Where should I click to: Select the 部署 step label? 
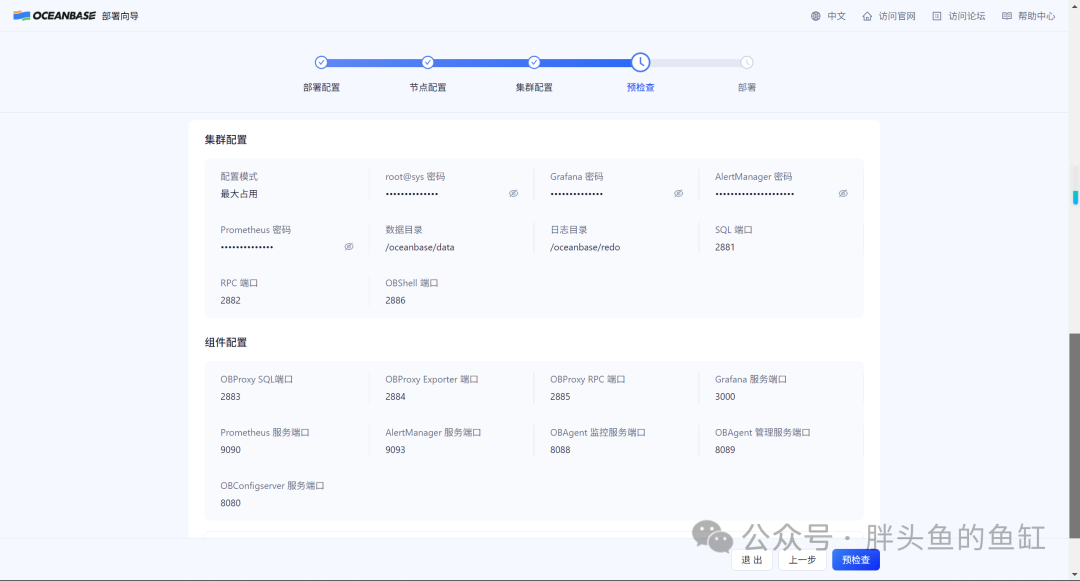pyautogui.click(x=747, y=87)
